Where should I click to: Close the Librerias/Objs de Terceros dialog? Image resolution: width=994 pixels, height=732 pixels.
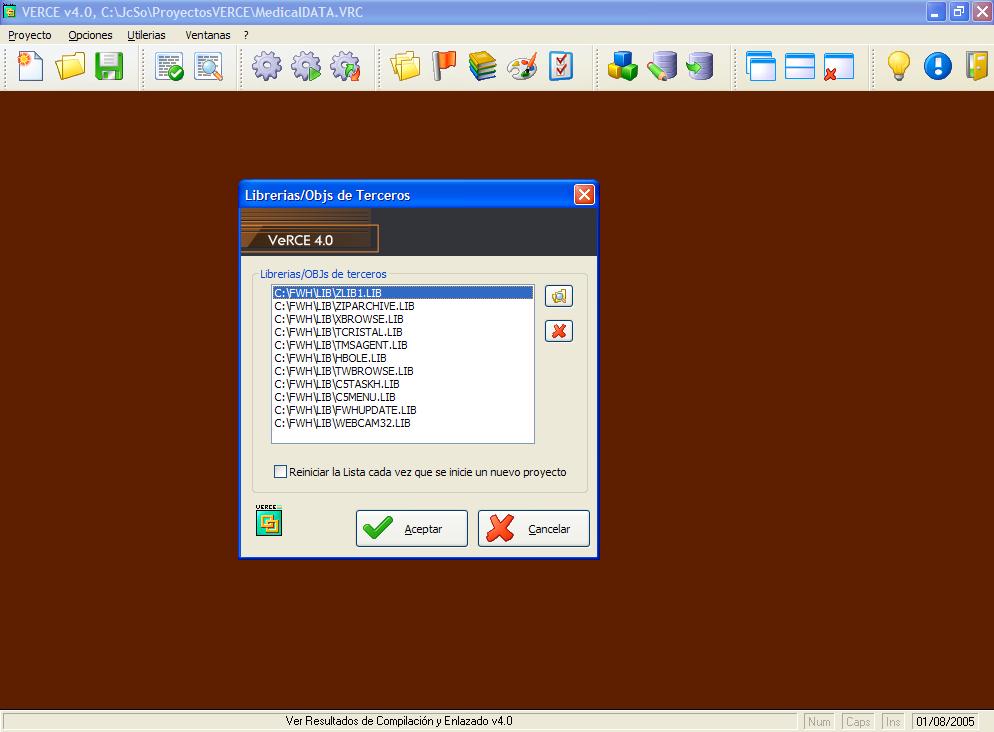pyautogui.click(x=584, y=195)
